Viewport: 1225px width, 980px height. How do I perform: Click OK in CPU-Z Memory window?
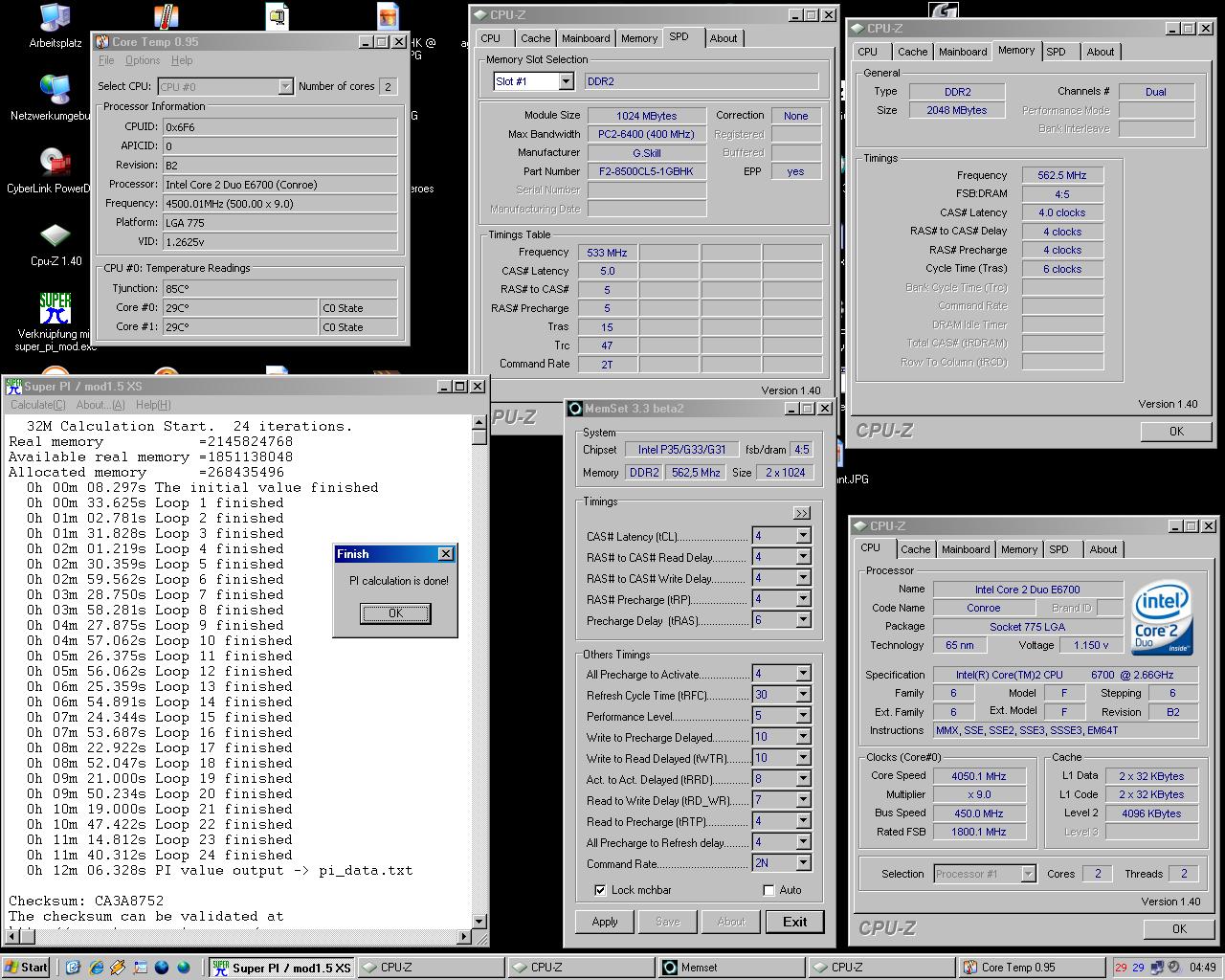pyautogui.click(x=1176, y=432)
